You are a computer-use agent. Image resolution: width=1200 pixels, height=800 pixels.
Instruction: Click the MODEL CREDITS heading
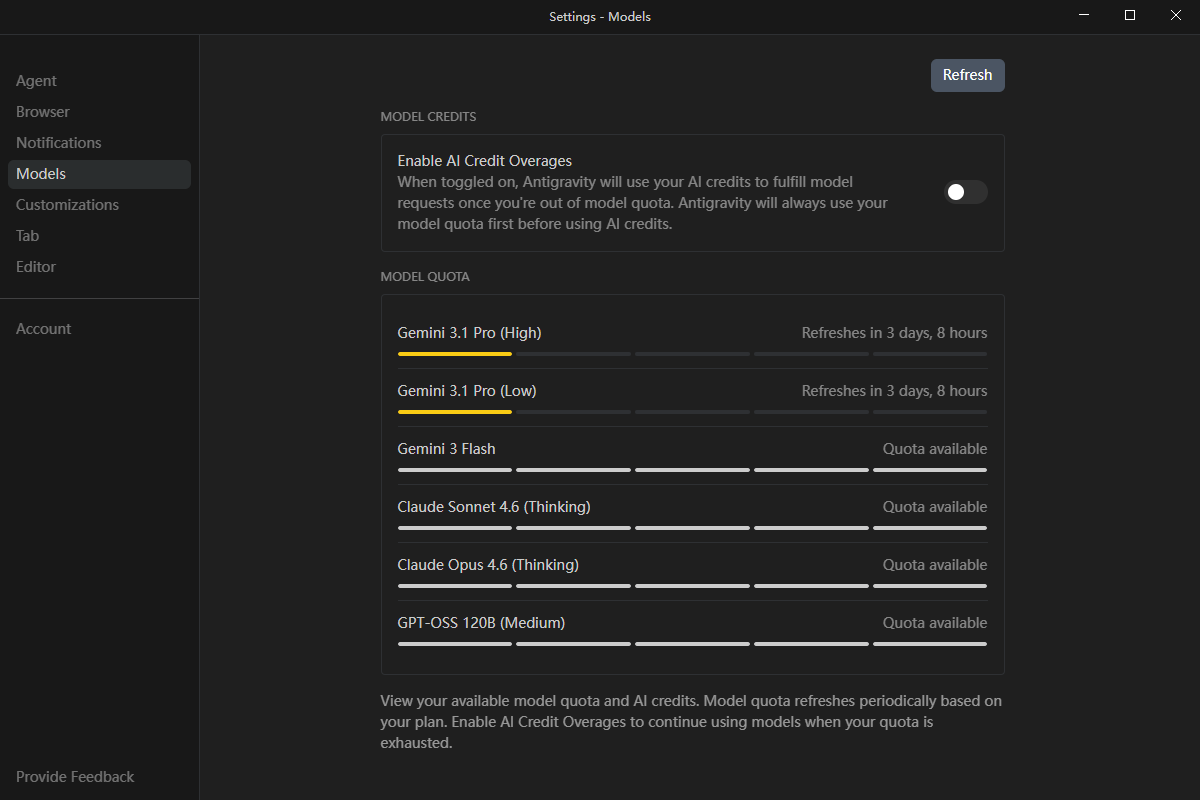(428, 117)
